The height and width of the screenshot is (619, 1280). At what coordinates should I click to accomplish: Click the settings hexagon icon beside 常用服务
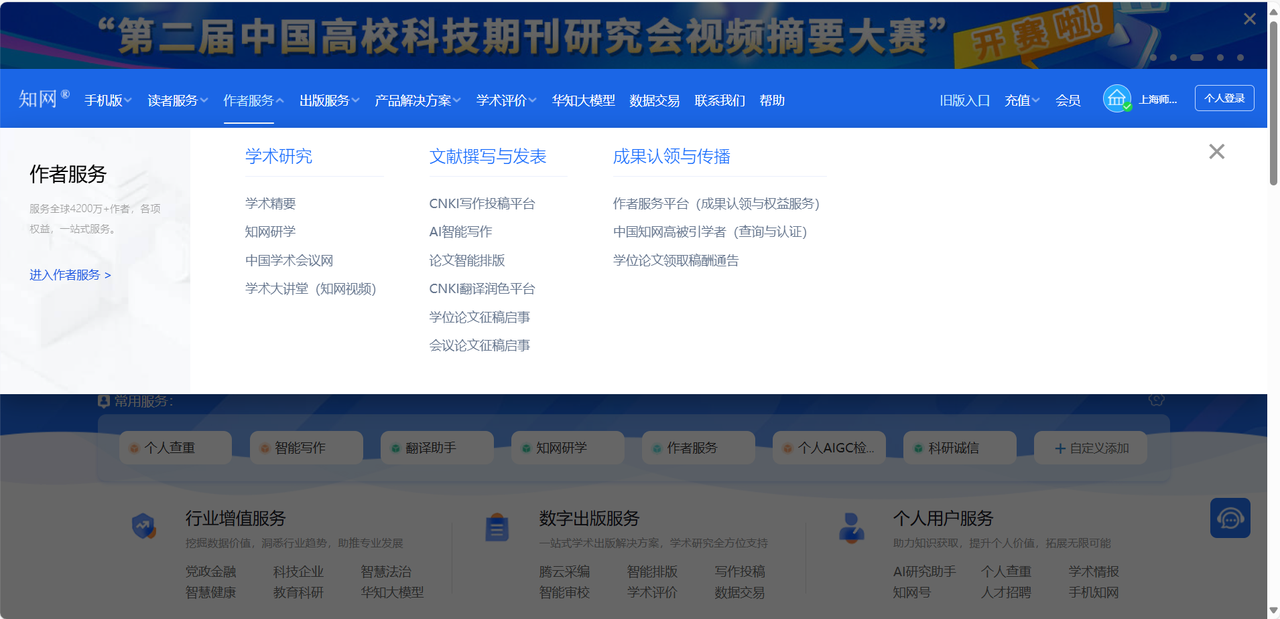click(1156, 400)
